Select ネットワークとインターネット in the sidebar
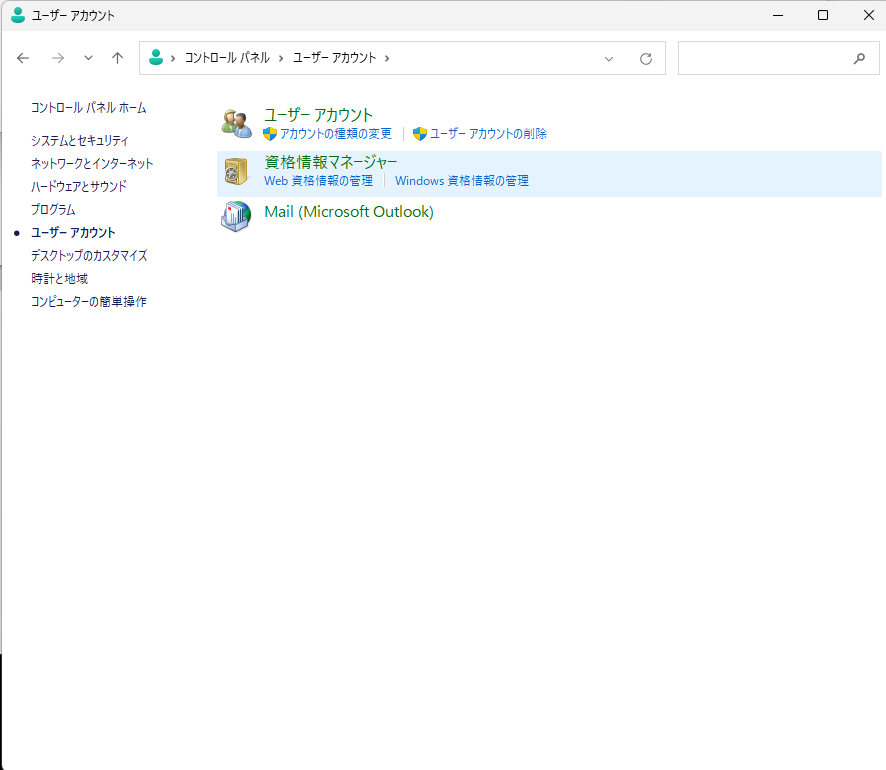The height and width of the screenshot is (770, 886). (92, 164)
